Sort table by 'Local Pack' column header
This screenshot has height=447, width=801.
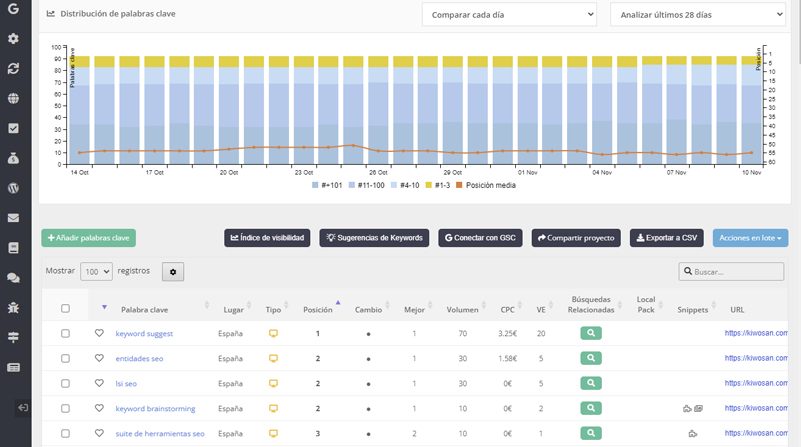[x=646, y=304]
